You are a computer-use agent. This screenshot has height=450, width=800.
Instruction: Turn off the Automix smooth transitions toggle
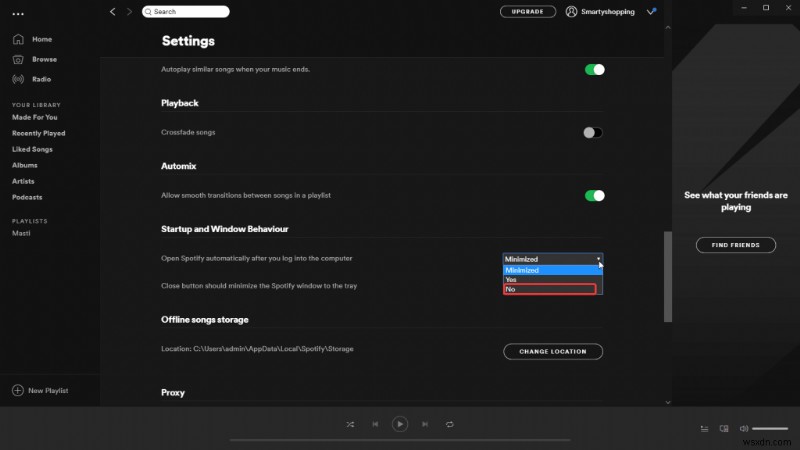pos(594,195)
